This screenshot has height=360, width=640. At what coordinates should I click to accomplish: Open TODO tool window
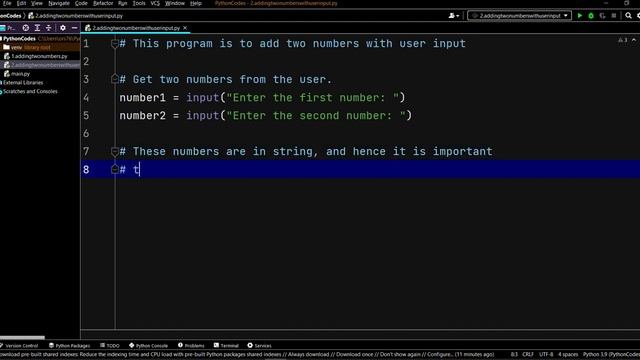pyautogui.click(x=109, y=345)
